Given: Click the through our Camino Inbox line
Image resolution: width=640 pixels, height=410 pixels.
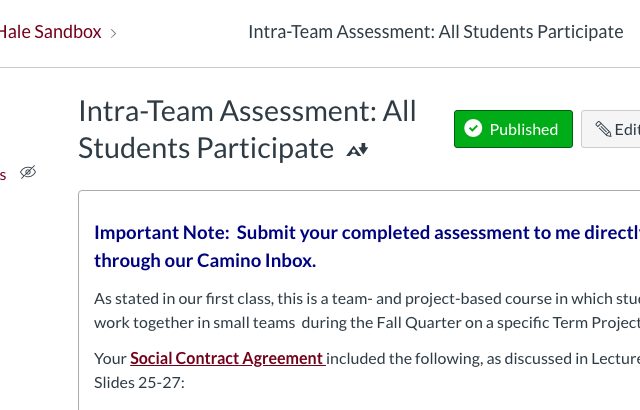Looking at the screenshot, I should [x=205, y=260].
